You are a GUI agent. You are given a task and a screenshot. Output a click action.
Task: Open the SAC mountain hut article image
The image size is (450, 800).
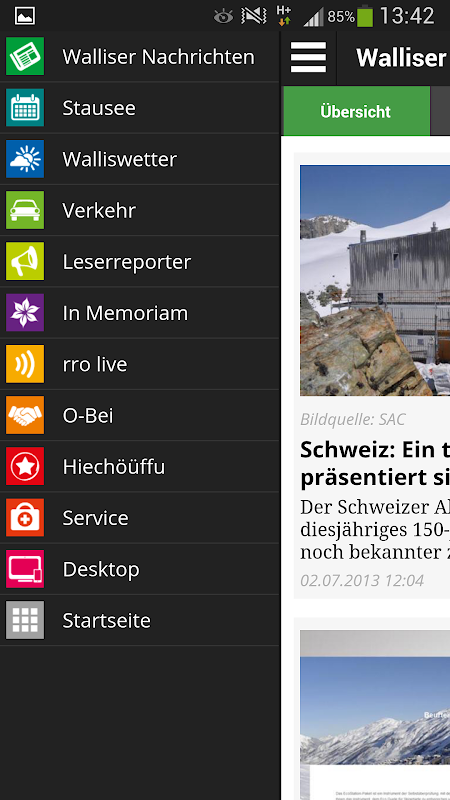[x=375, y=281]
